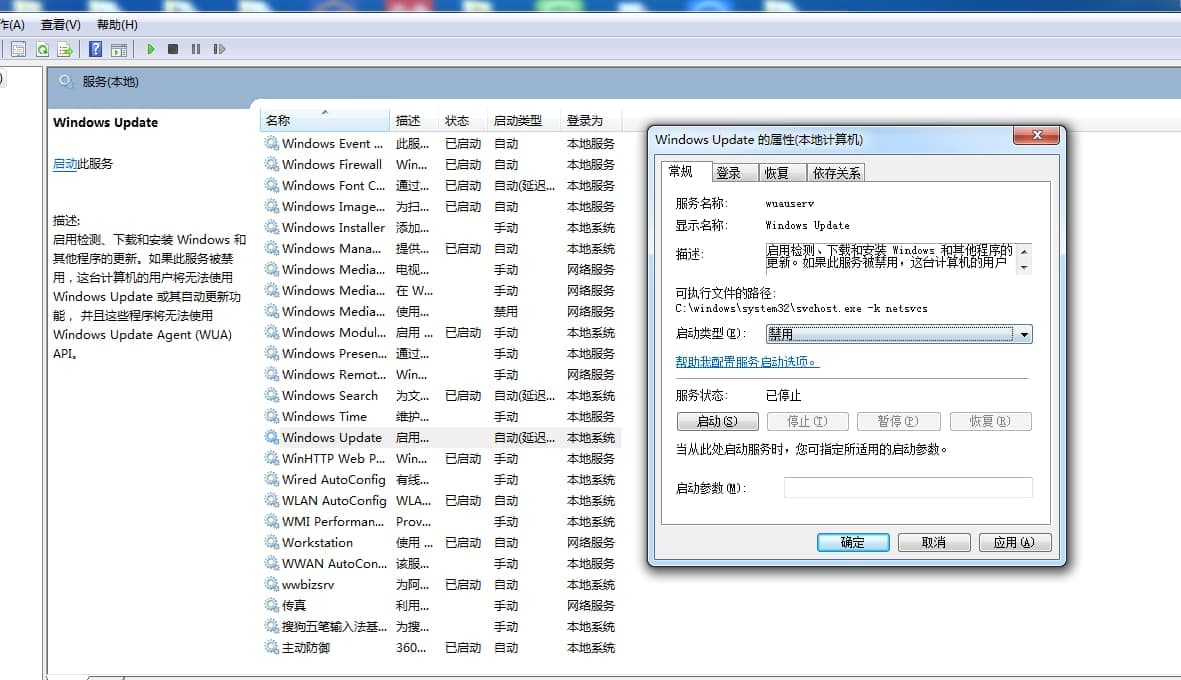
Task: Open the 帮助(H) menu
Action: (x=117, y=25)
